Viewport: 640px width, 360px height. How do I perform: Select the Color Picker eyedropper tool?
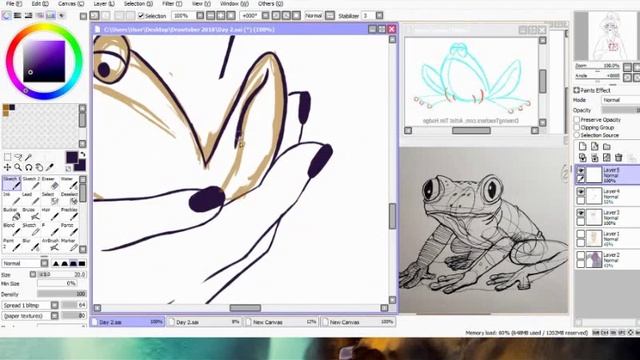click(50, 167)
